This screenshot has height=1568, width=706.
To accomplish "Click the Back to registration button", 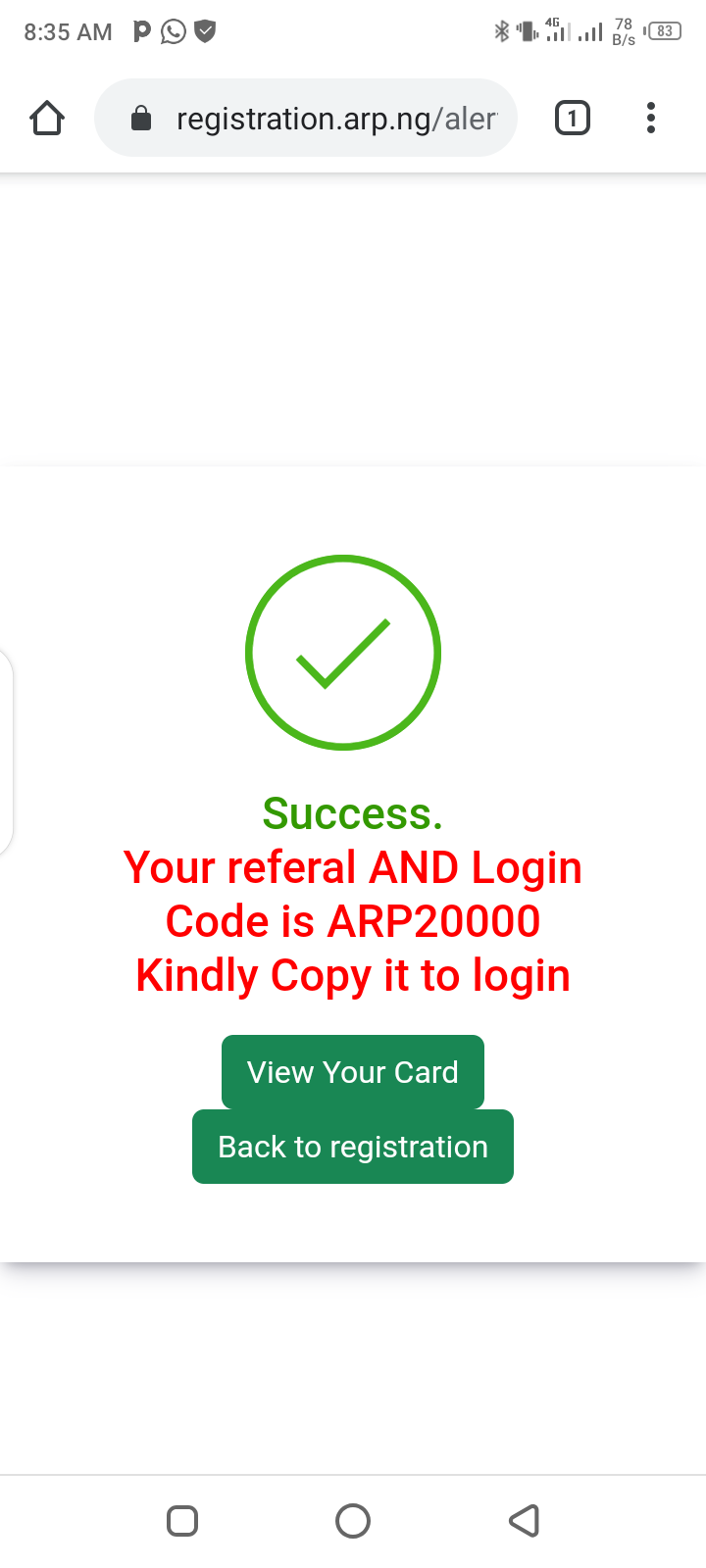I will 353,1147.
